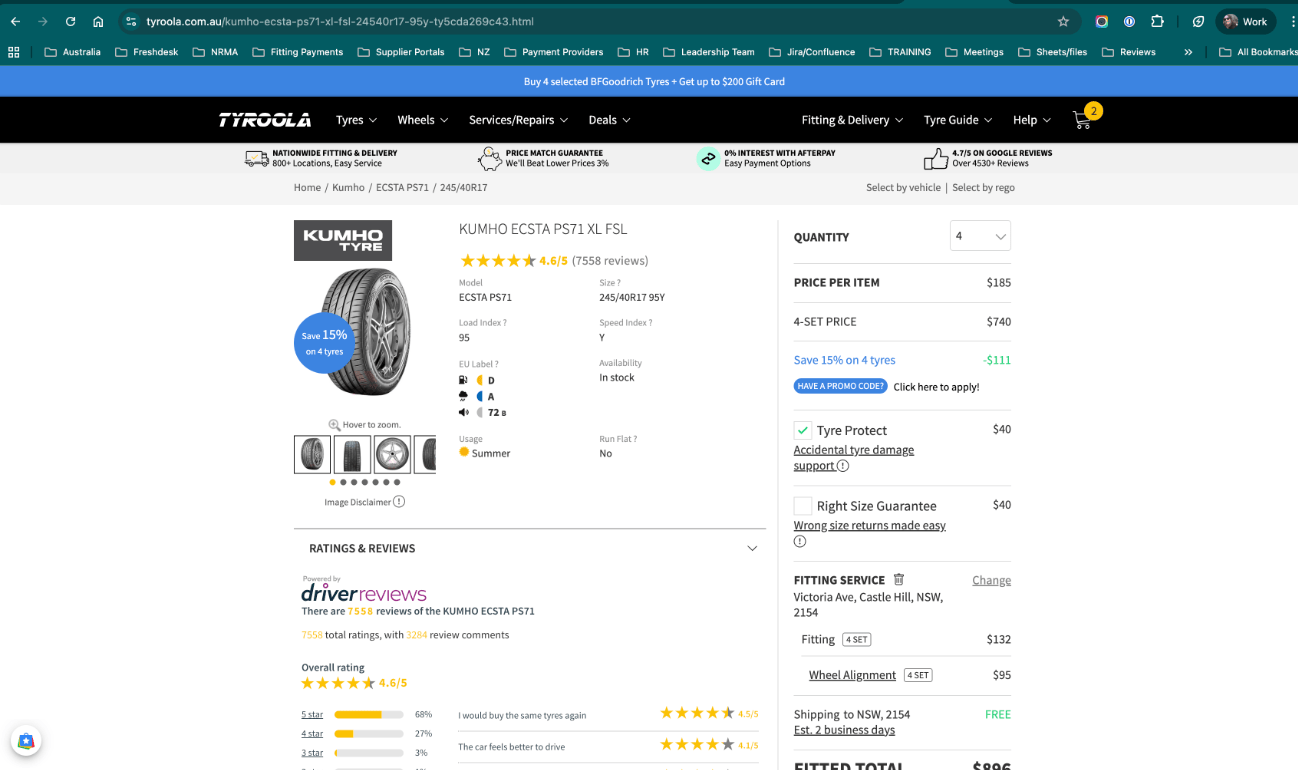
Task: Click Est. 2 business days link
Action: [844, 730]
